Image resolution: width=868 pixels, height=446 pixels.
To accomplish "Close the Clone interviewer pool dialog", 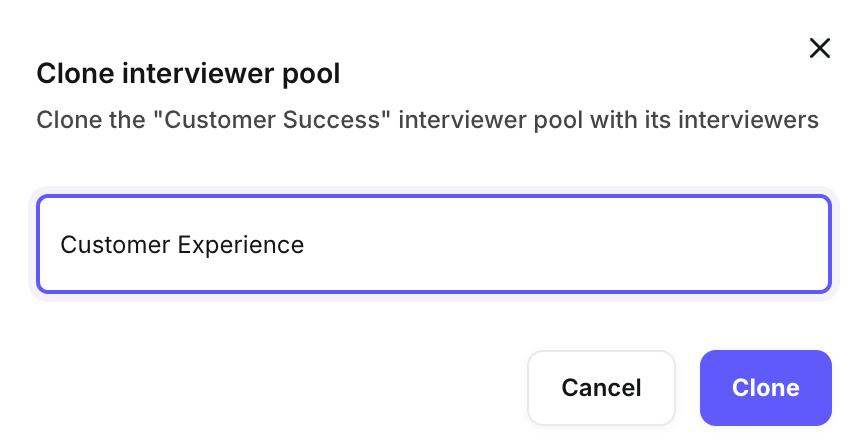I will [x=820, y=48].
